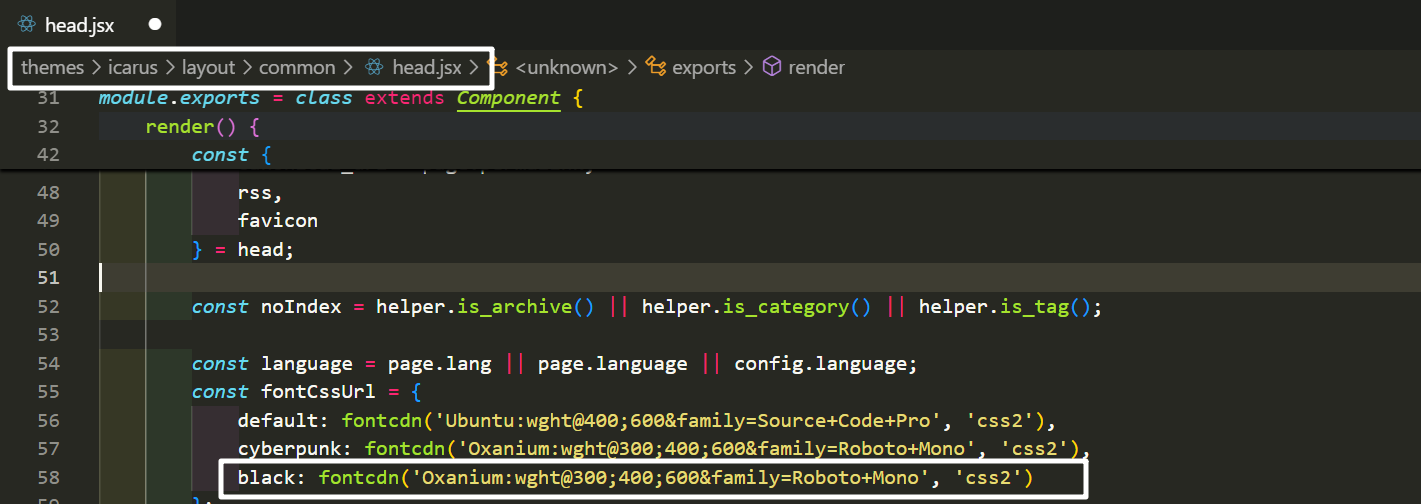Open the 'themes' breadcrumb segment
1421x504 pixels.
[53, 68]
